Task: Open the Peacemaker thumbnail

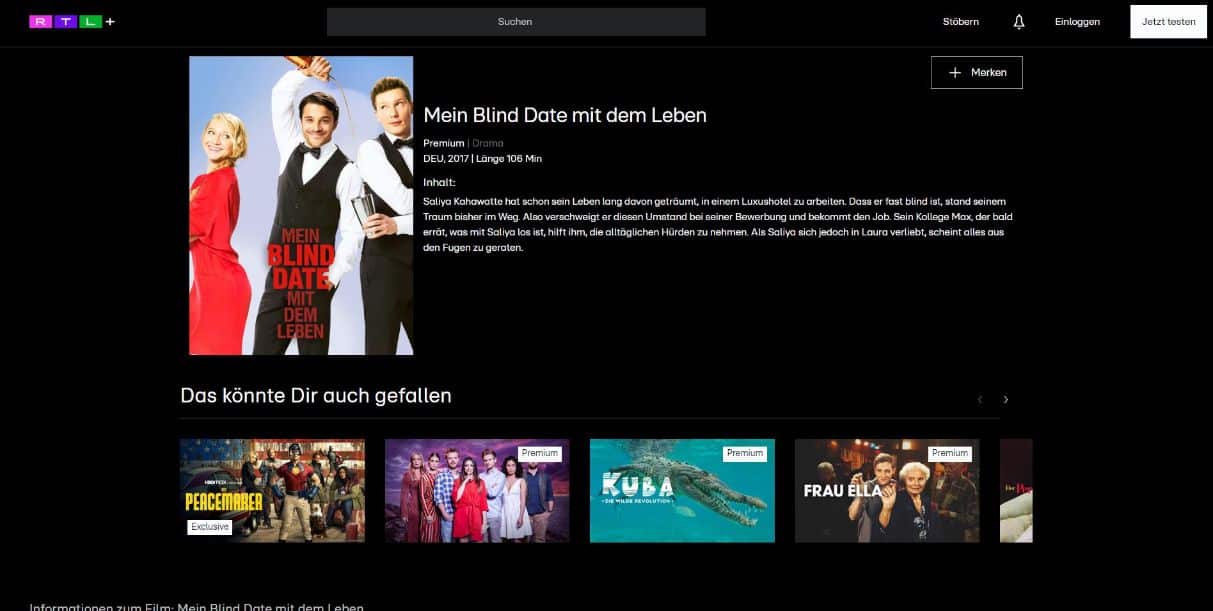Action: (x=272, y=490)
